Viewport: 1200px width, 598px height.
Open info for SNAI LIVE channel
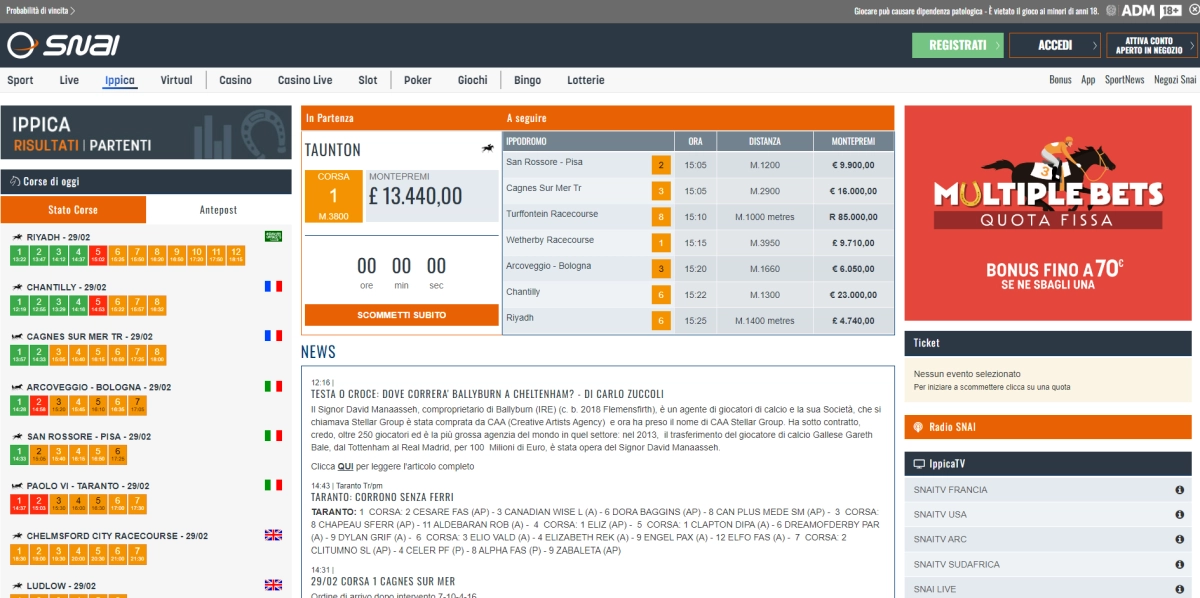pos(1179,590)
